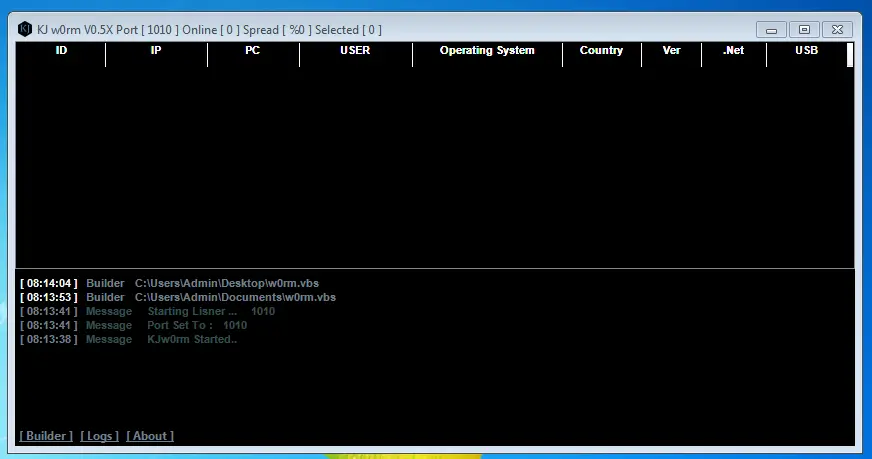Maximize the KJ w0rm window
The width and height of the screenshot is (872, 459).
(804, 30)
